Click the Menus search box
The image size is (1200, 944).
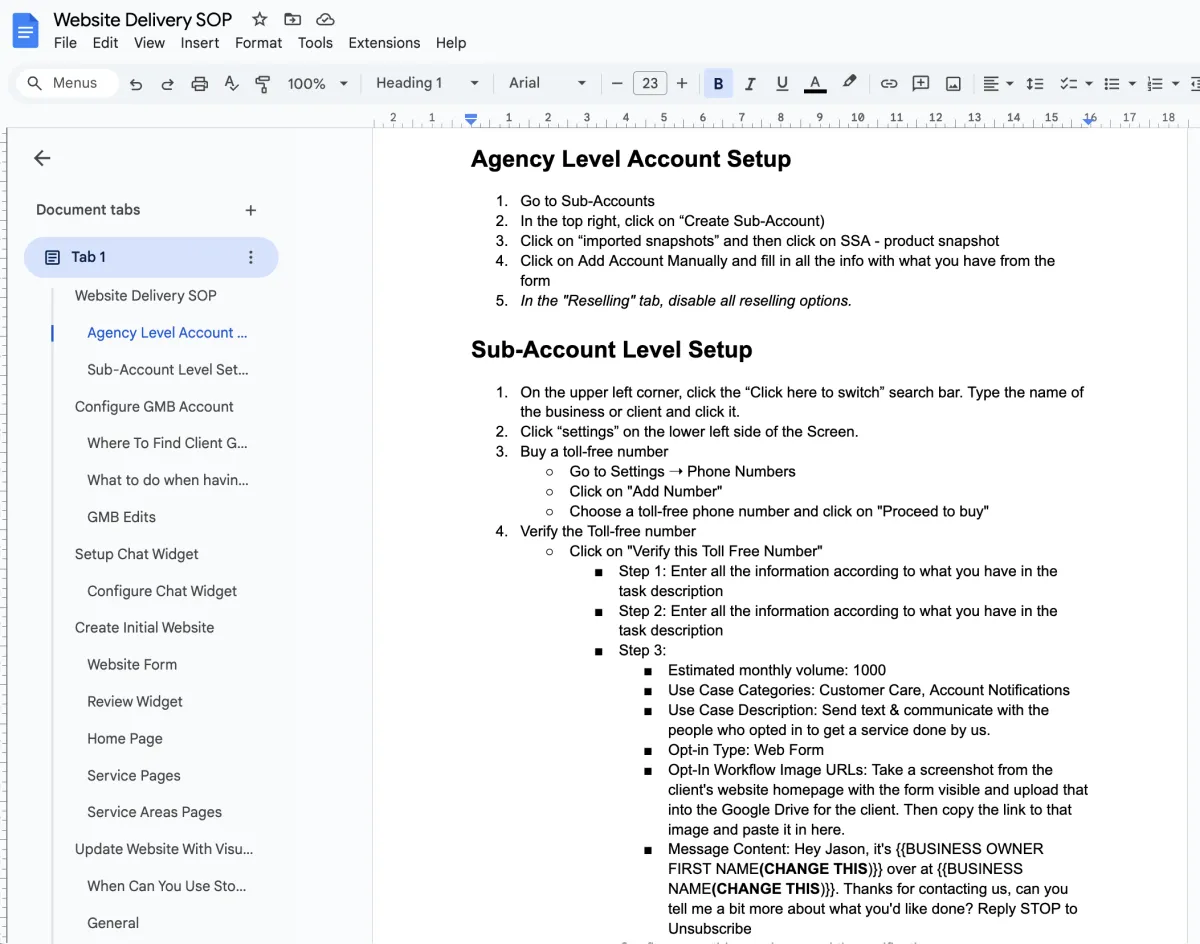pyautogui.click(x=66, y=83)
